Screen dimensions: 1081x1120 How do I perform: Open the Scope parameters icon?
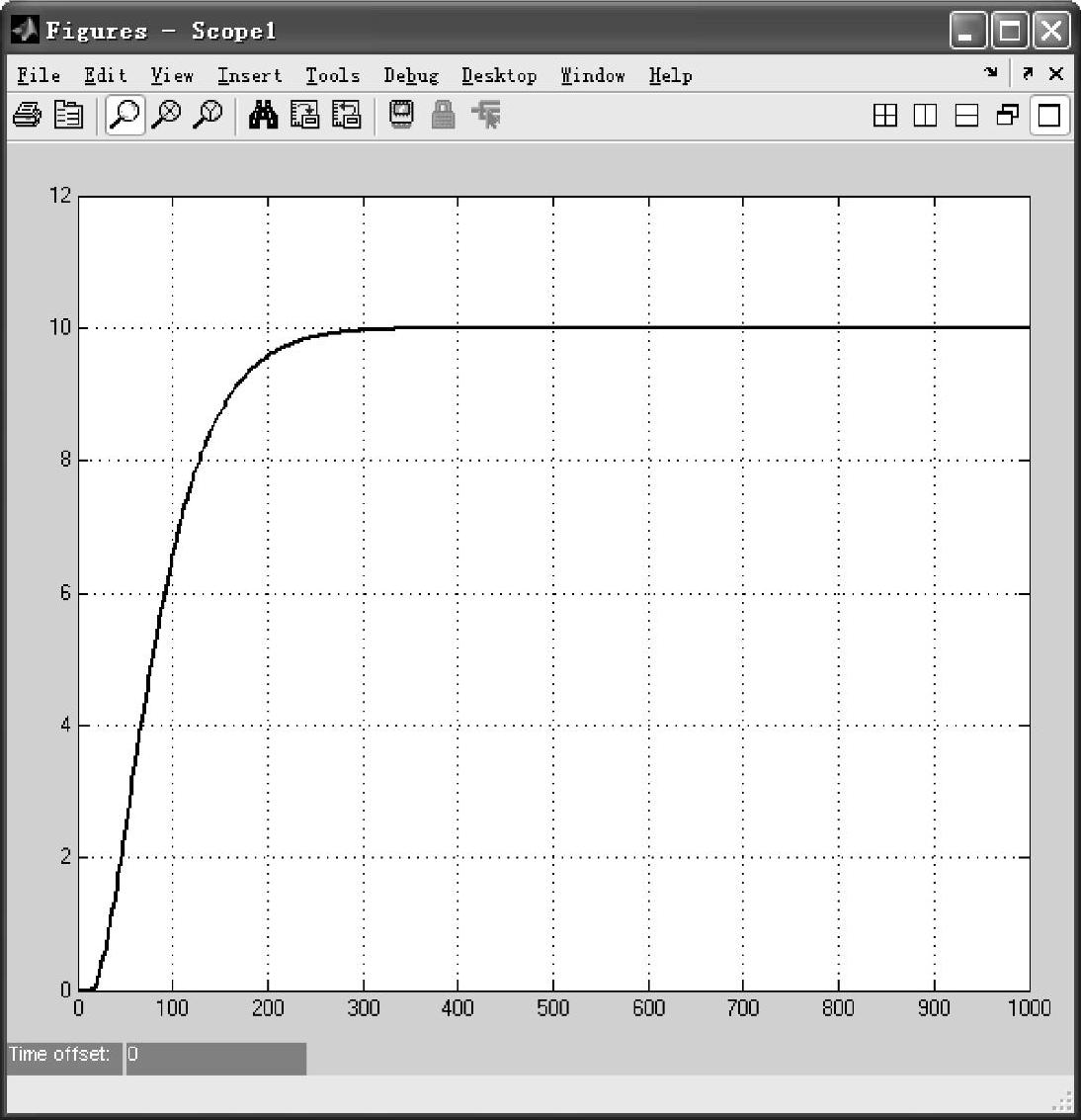(68, 115)
